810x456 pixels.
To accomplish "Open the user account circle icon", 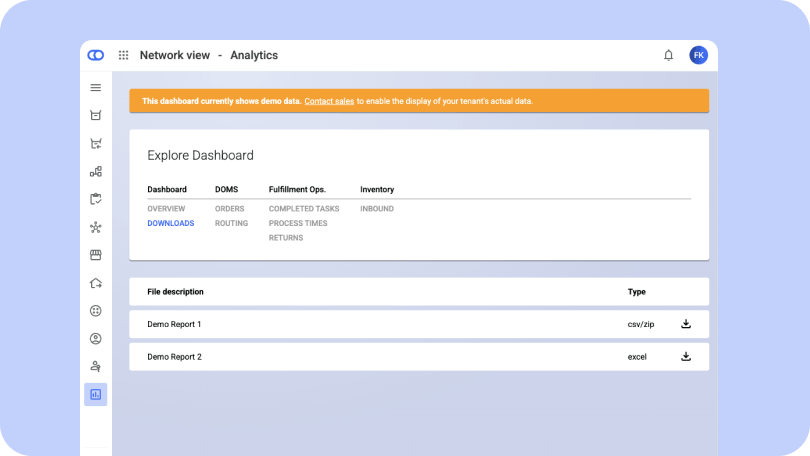I will (96, 339).
